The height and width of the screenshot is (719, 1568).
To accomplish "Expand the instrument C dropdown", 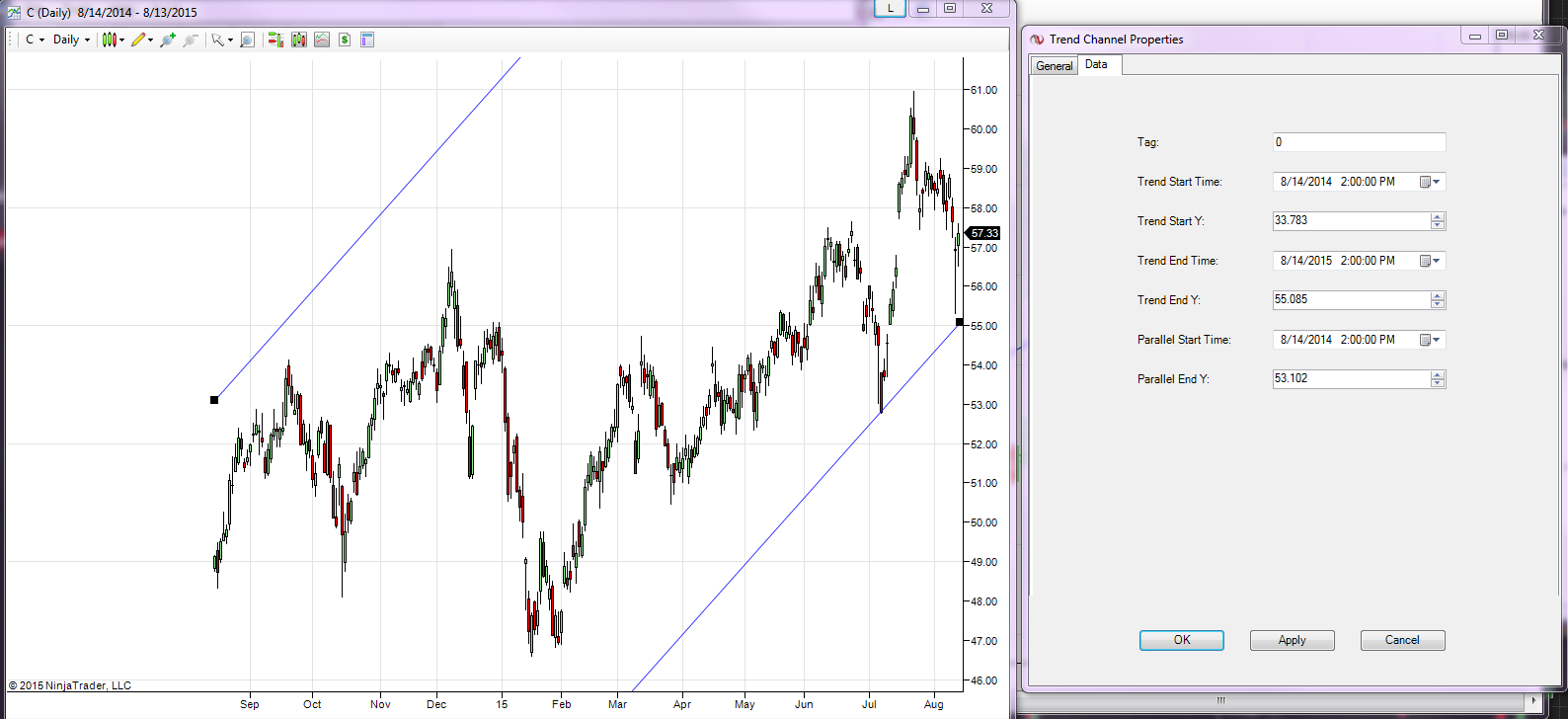I will click(36, 40).
